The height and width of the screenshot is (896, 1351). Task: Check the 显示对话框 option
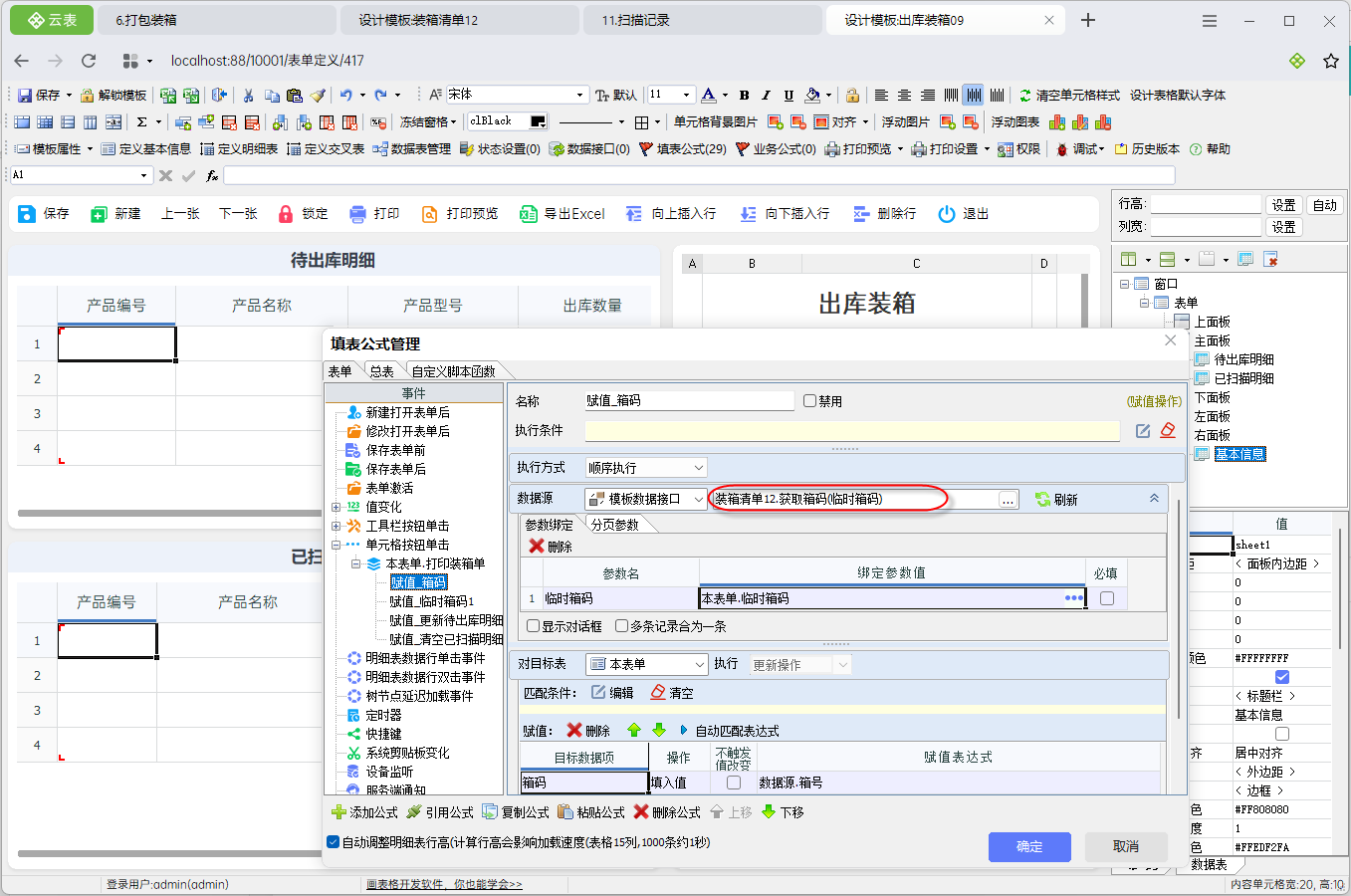click(x=534, y=626)
